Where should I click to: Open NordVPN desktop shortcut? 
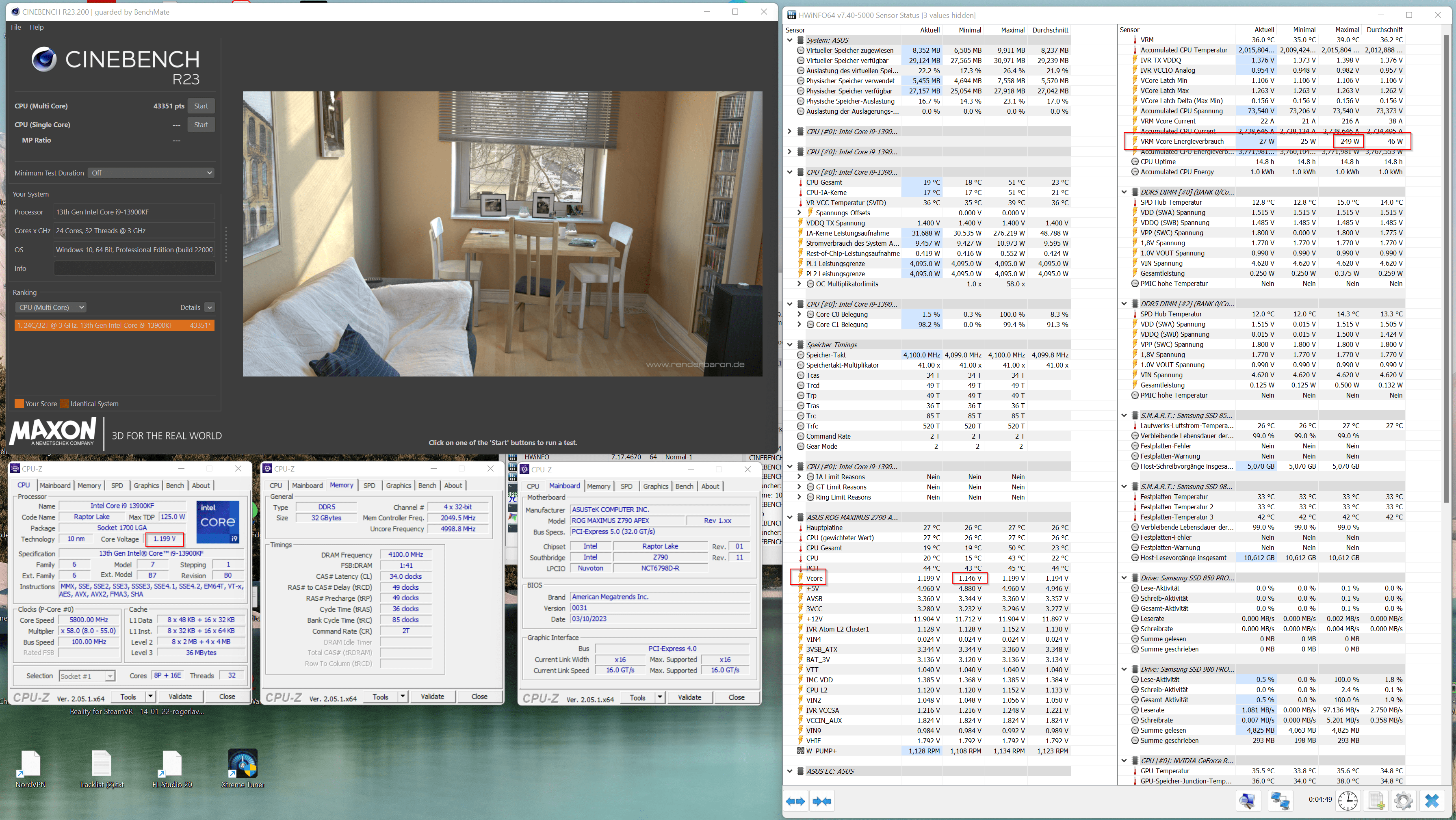point(30,768)
